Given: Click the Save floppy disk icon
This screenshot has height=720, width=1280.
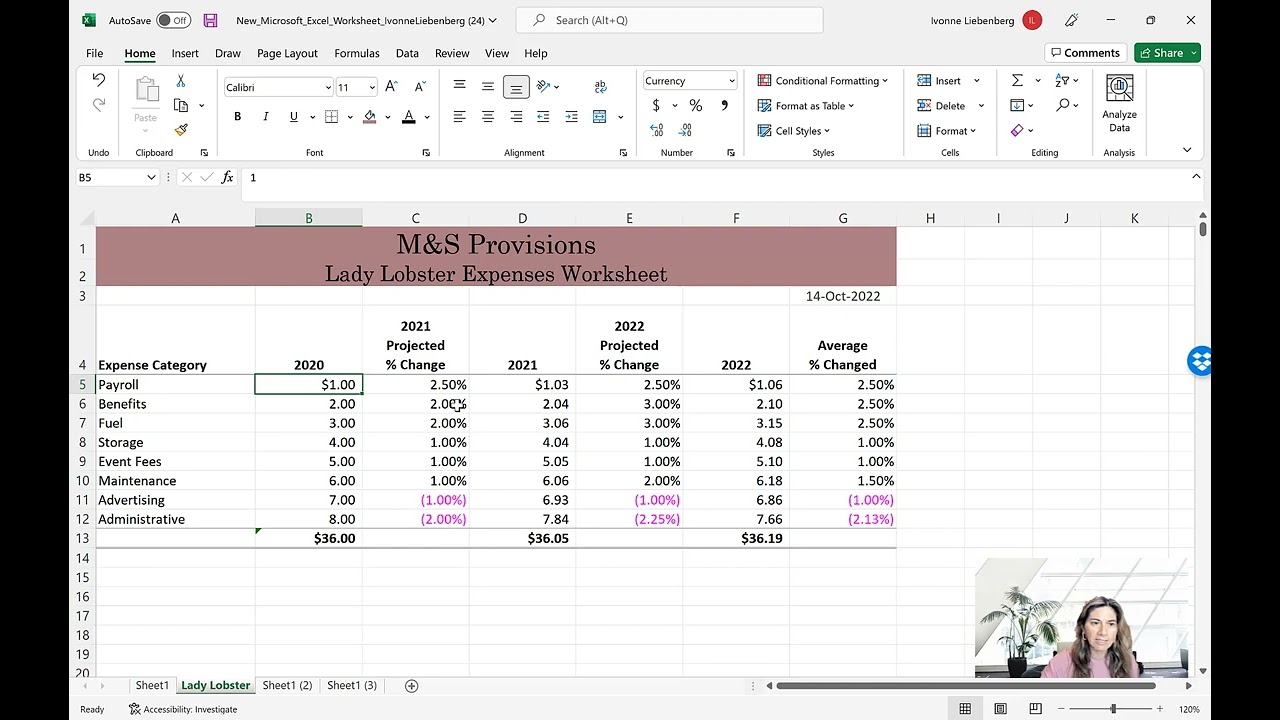Looking at the screenshot, I should (210, 20).
